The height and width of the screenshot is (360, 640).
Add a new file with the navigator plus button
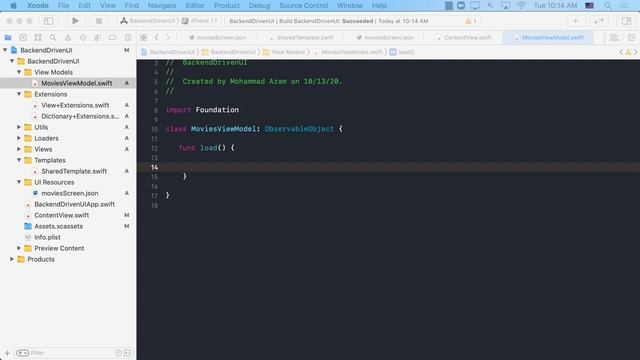[7, 353]
